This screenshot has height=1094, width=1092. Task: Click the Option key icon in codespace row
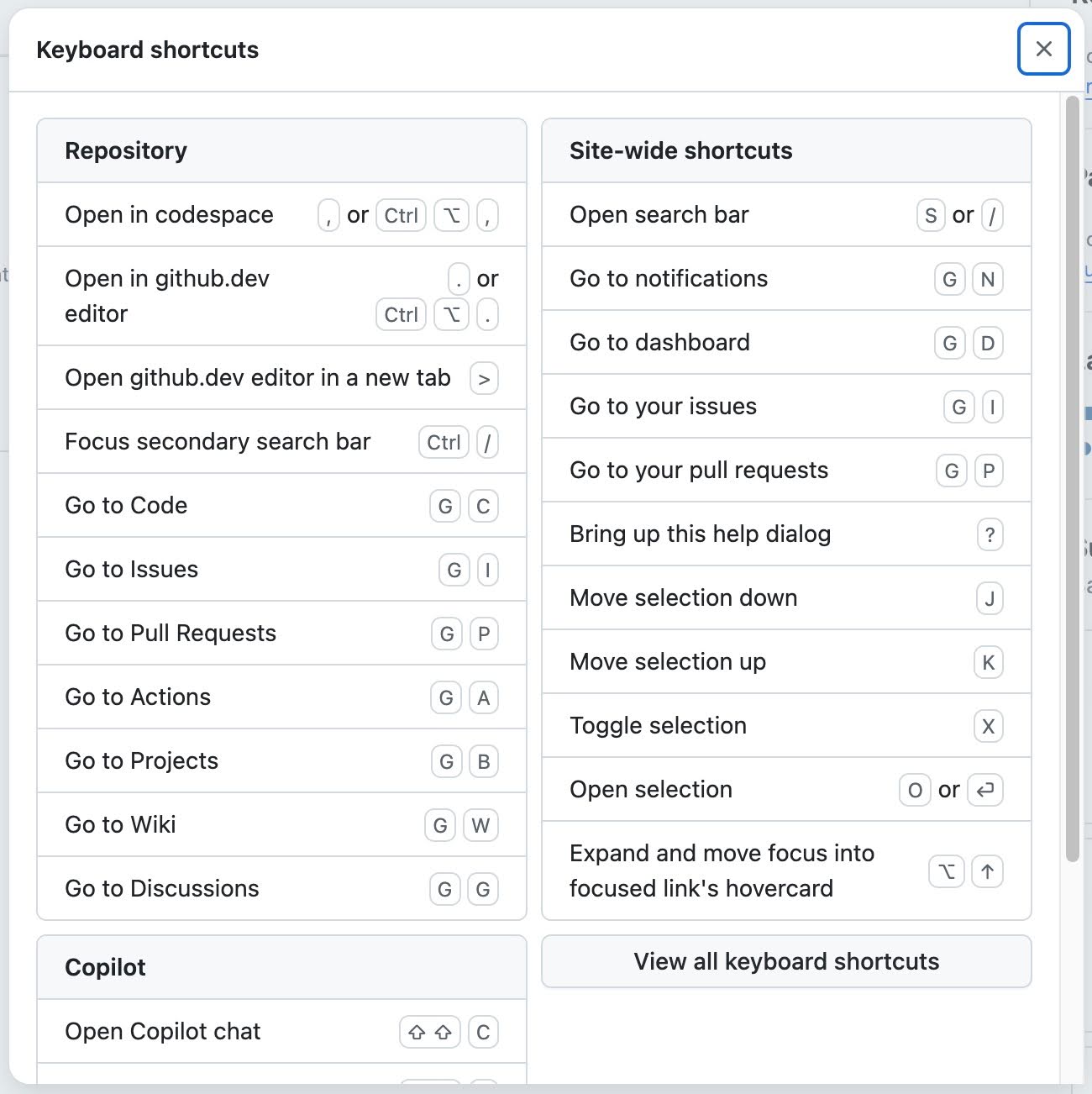pos(451,215)
